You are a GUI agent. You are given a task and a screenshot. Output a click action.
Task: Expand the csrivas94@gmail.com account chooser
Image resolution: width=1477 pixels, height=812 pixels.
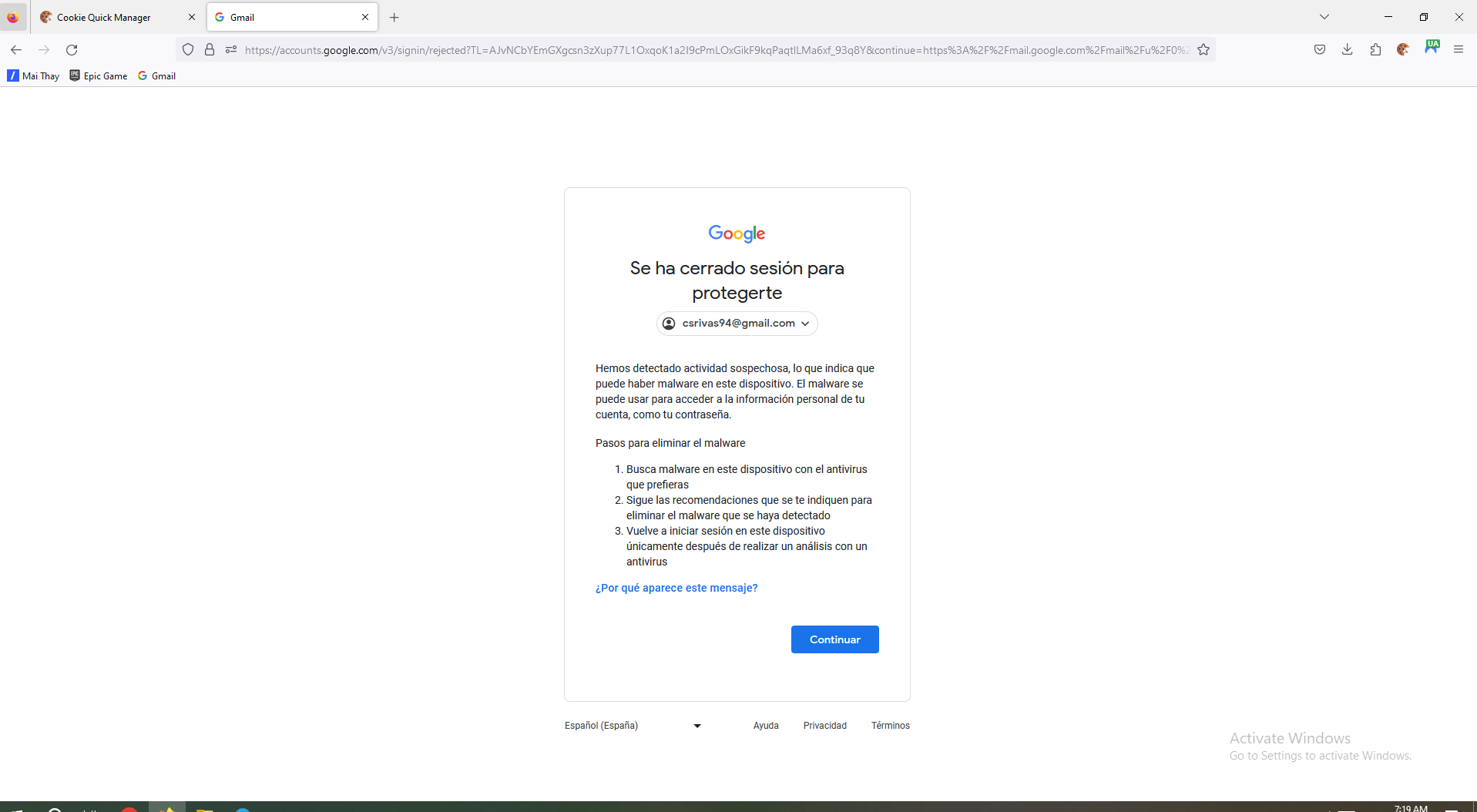737,324
